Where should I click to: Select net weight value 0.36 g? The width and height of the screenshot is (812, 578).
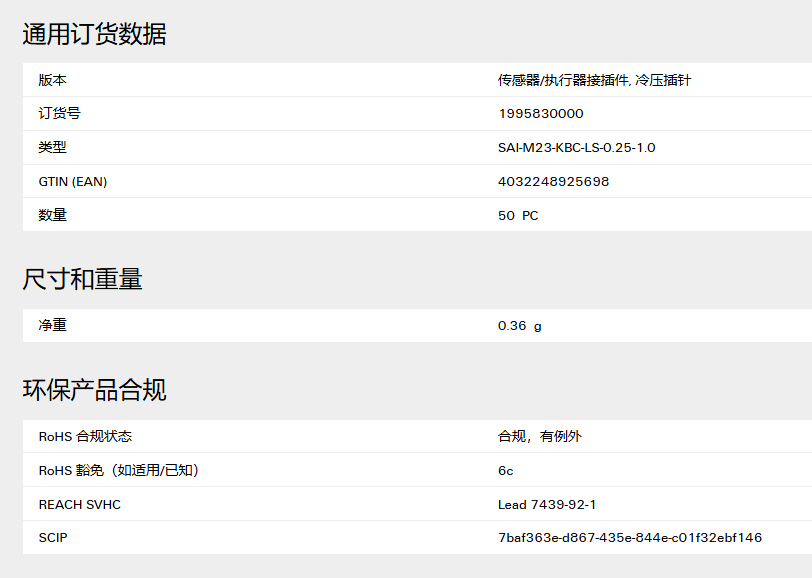pyautogui.click(x=519, y=326)
